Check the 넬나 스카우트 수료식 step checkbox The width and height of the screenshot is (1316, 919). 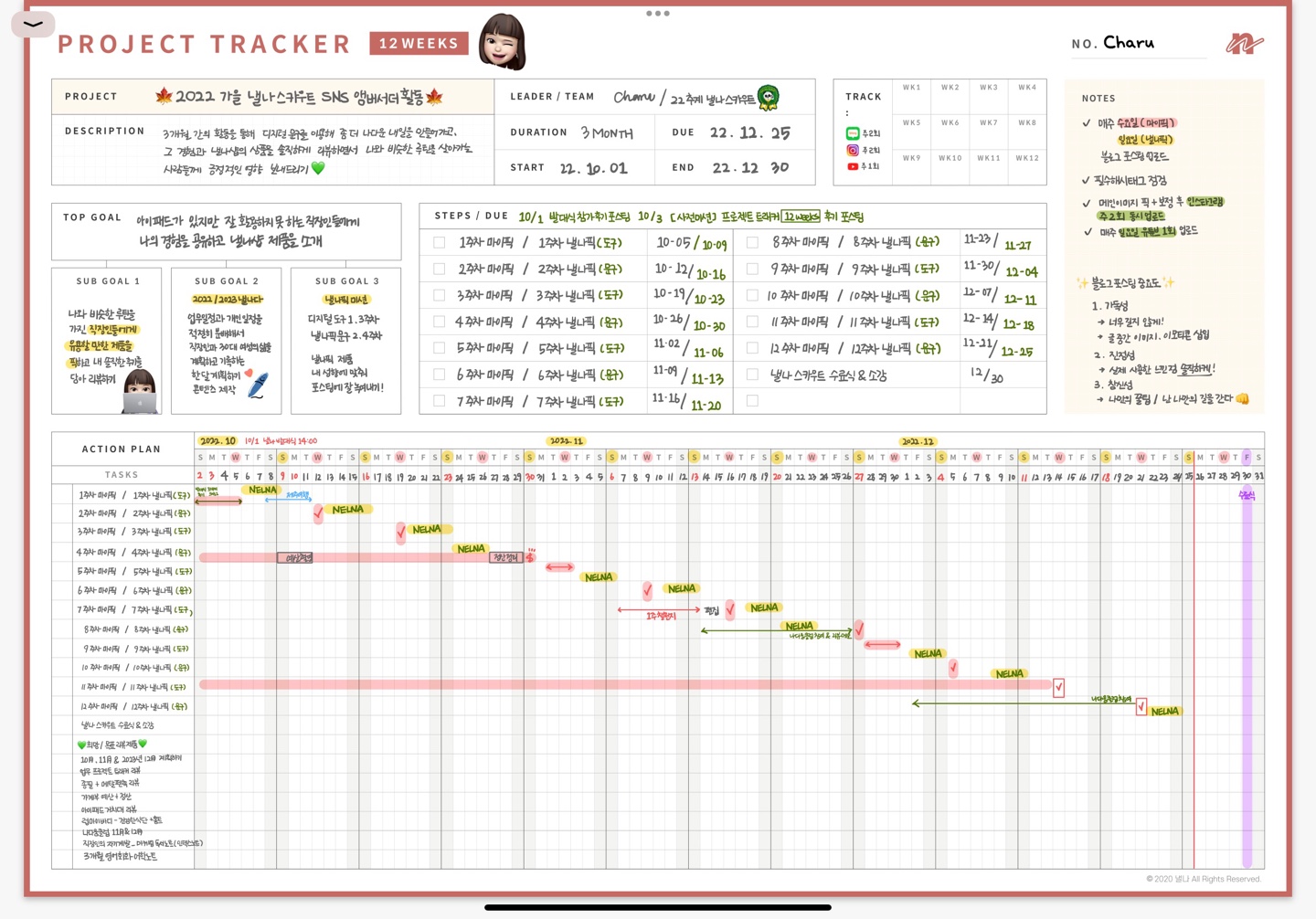(752, 375)
